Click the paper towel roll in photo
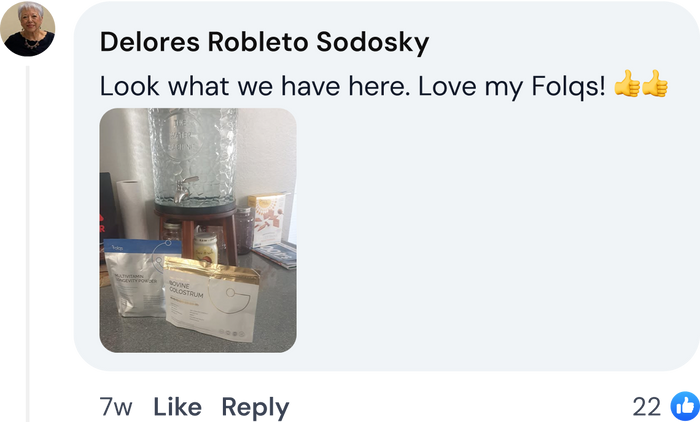 tap(131, 209)
